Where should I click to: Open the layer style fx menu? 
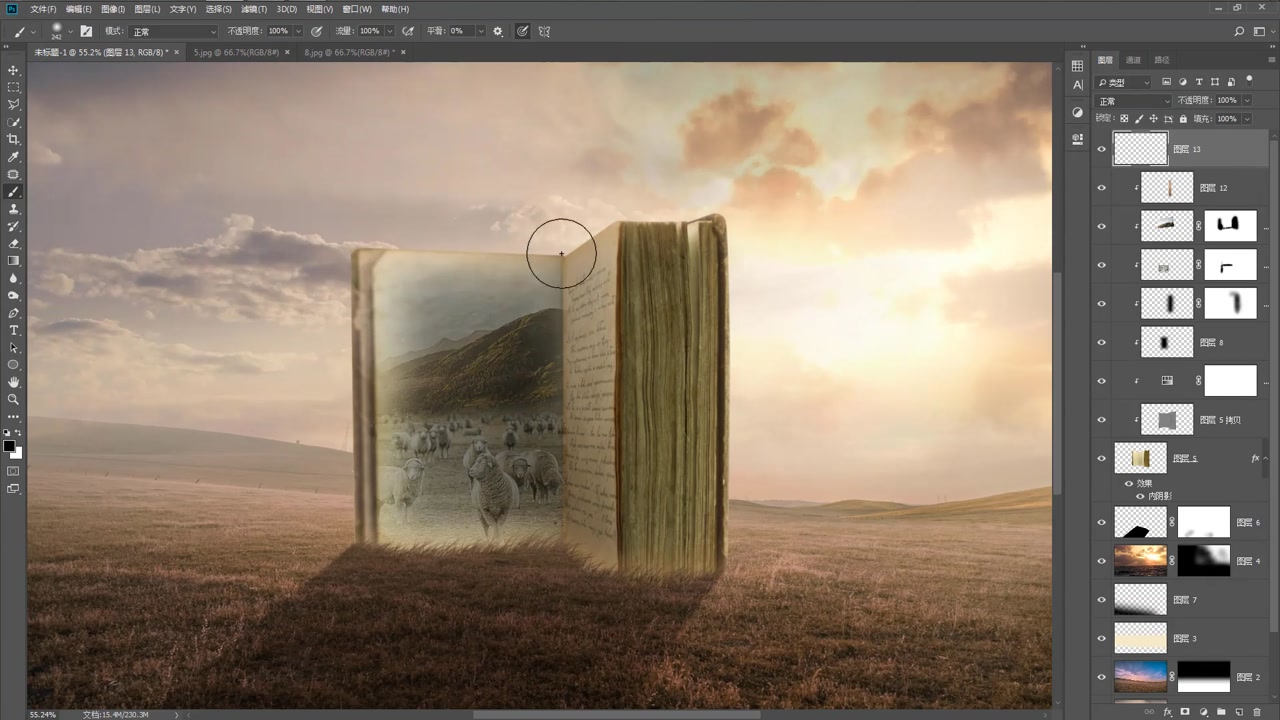(x=1167, y=712)
